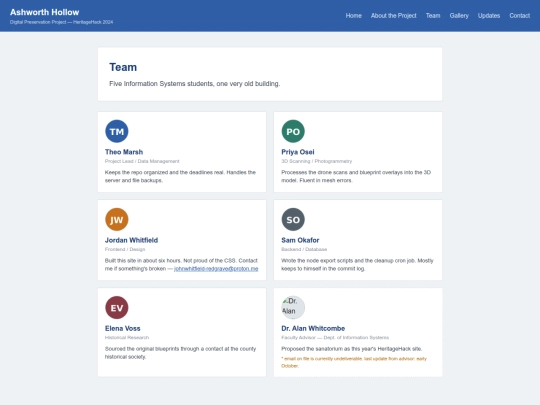Click Sam Okafor's bio about node export scripts
Screen dimensions: 540x405
click(357, 264)
